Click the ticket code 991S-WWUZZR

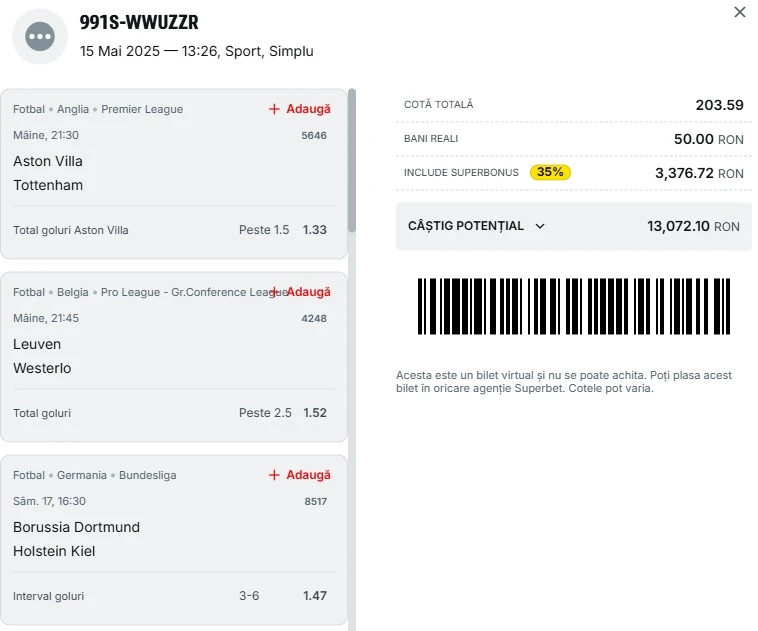point(139,22)
